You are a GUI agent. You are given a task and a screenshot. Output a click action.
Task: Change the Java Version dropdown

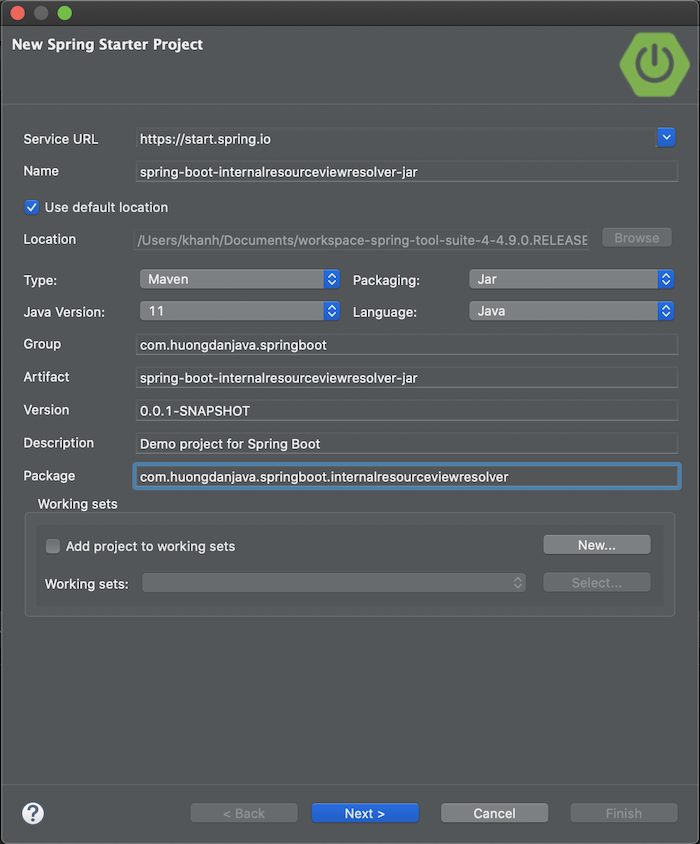pos(240,311)
